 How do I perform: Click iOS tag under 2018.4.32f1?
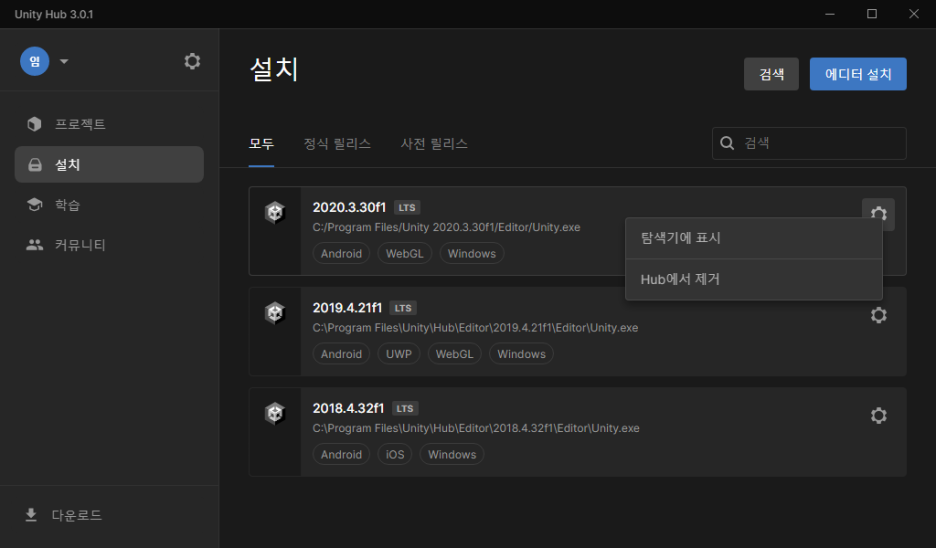point(395,454)
